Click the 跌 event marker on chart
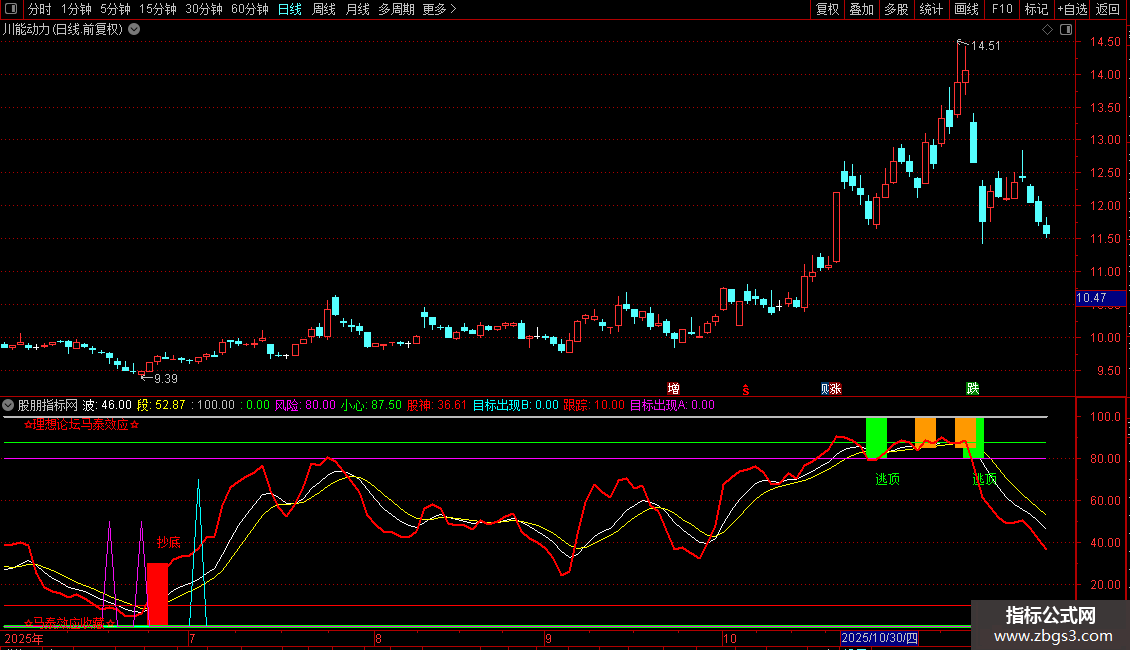This screenshot has width=1130, height=650. pos(972,388)
